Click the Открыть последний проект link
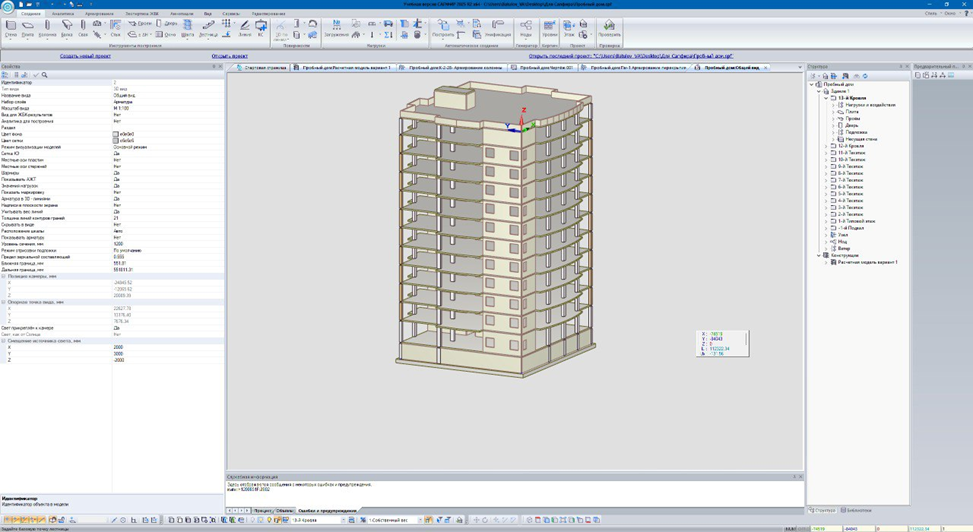Screen dimensions: 973x532 pyautogui.click(x=630, y=56)
